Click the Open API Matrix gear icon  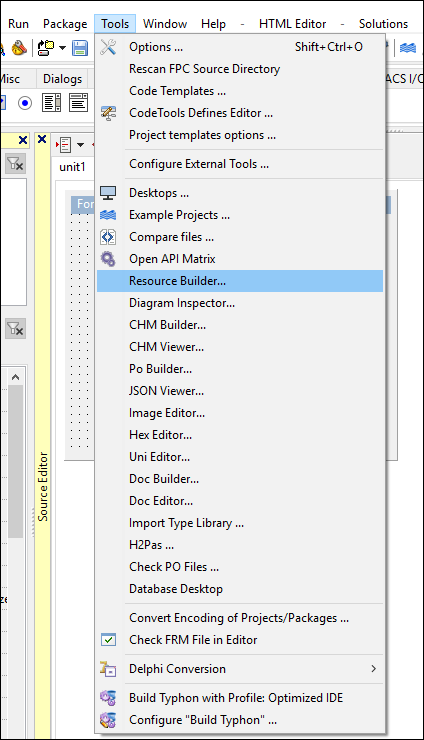coord(108,259)
